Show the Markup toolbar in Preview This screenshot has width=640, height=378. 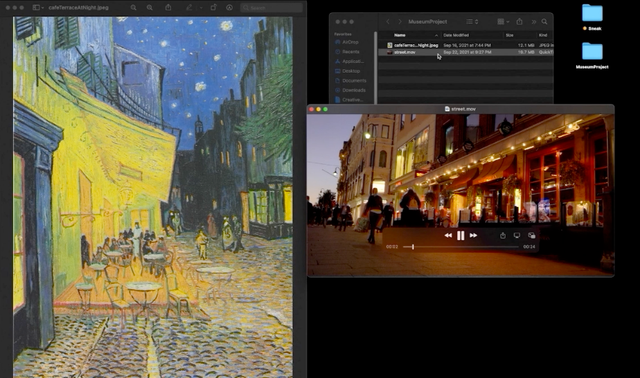pyautogui.click(x=189, y=7)
